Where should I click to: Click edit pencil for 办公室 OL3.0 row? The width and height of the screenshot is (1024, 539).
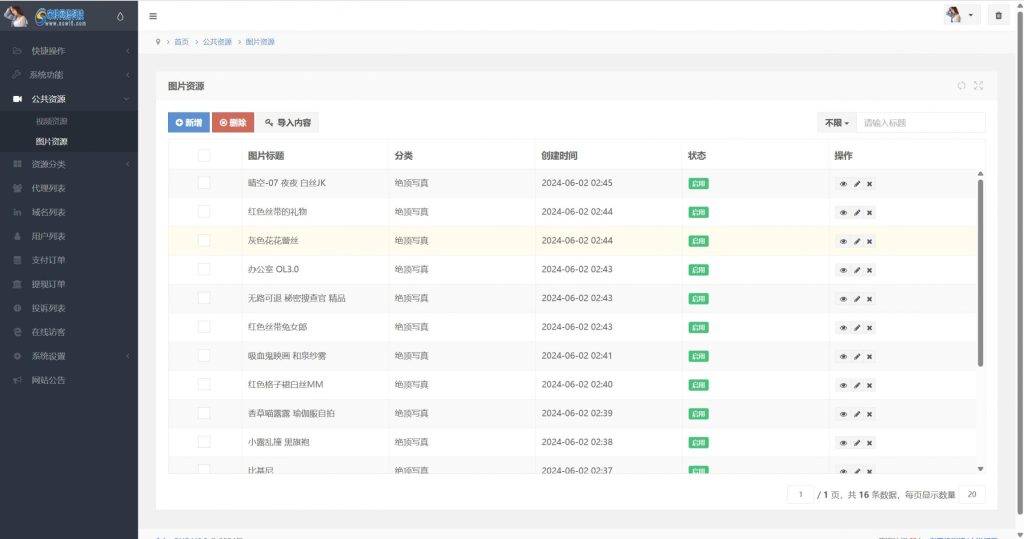point(856,270)
